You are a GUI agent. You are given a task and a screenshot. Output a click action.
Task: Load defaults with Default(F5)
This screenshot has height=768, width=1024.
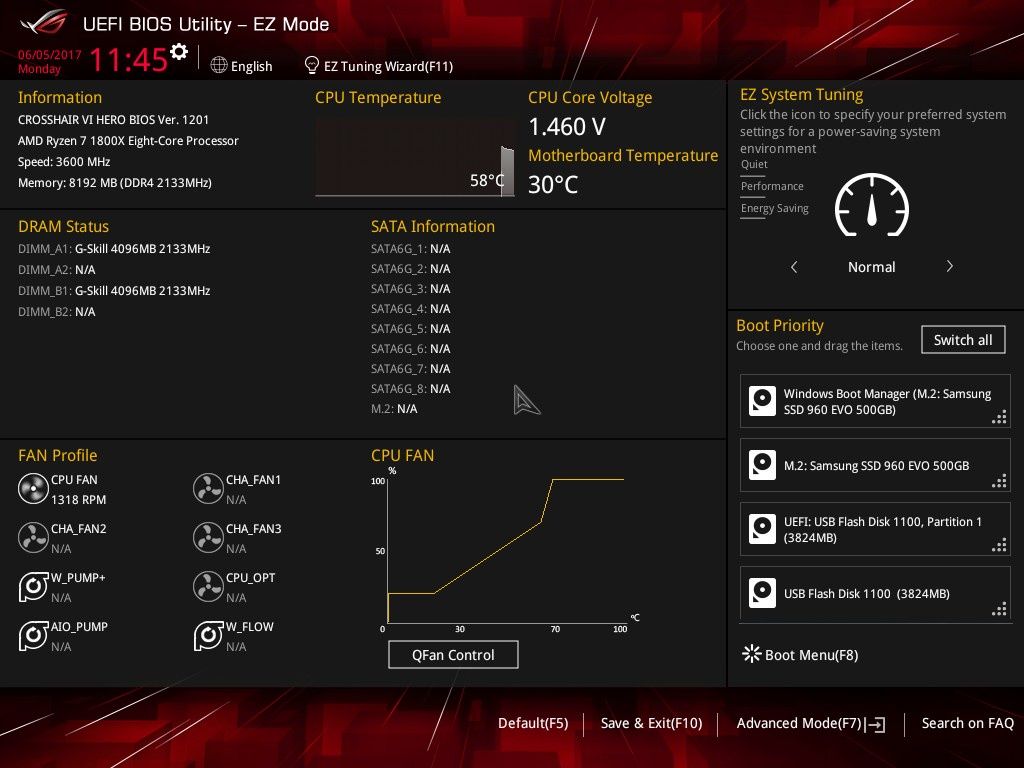[533, 724]
